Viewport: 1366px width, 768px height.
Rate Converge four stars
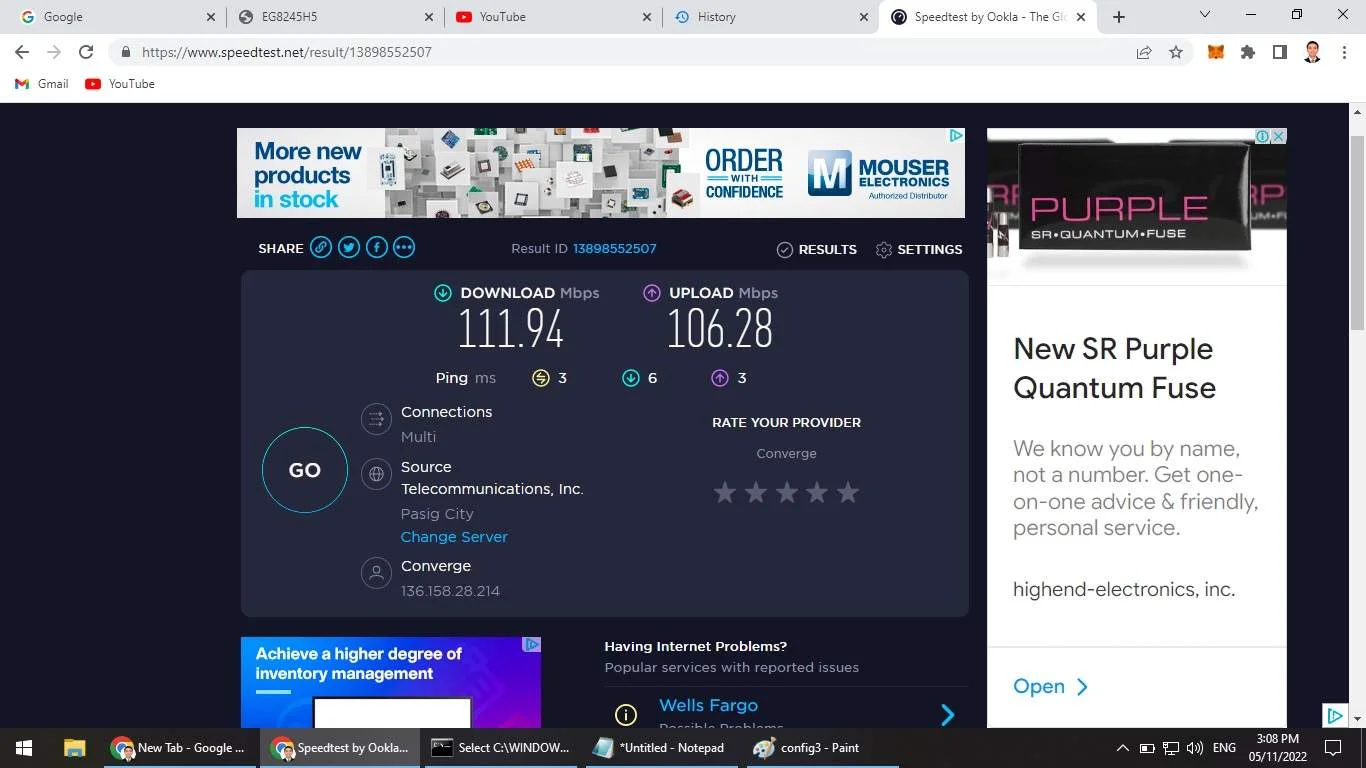pos(817,492)
